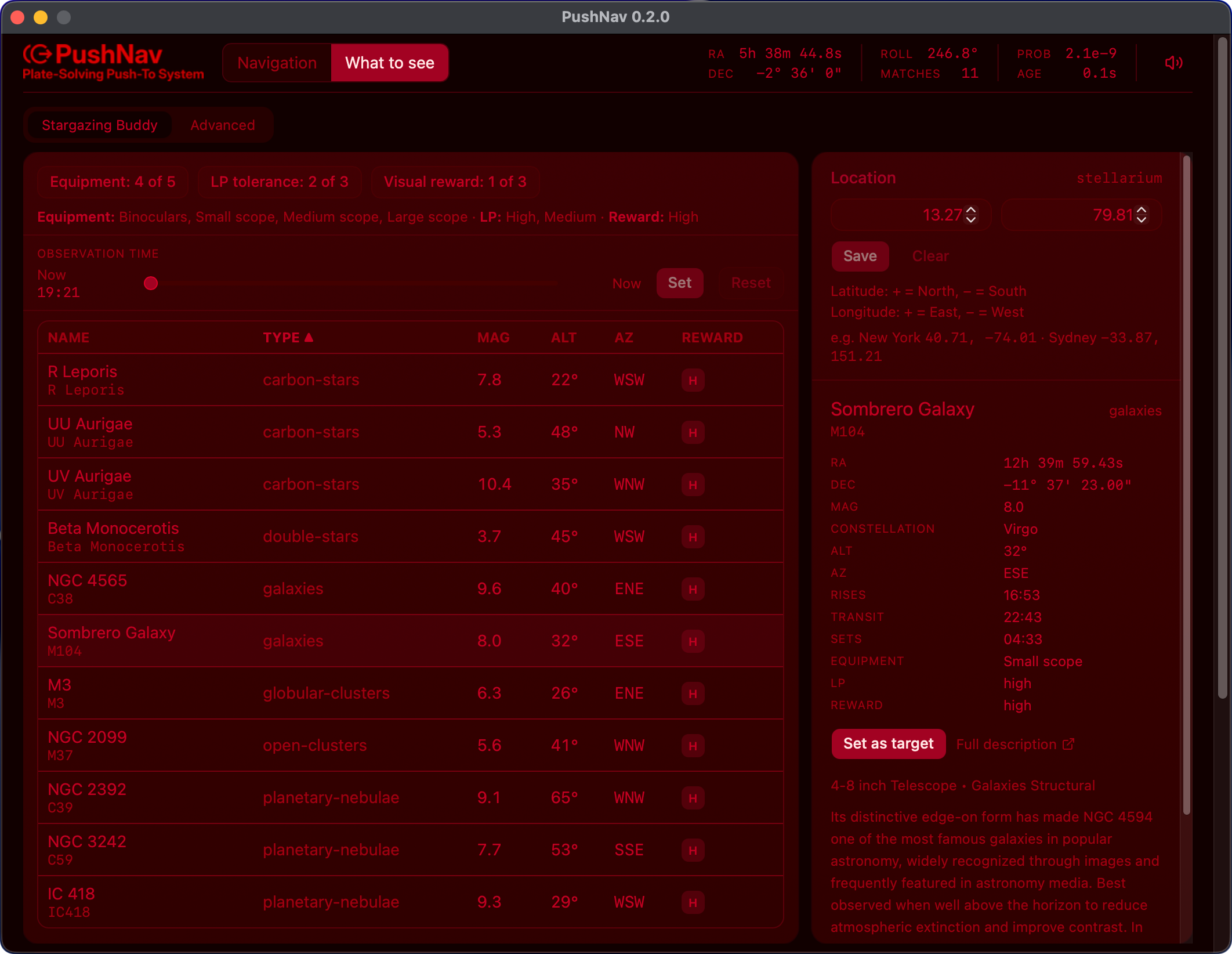Sort the table by MAG column
This screenshot has height=954, width=1232.
(493, 338)
